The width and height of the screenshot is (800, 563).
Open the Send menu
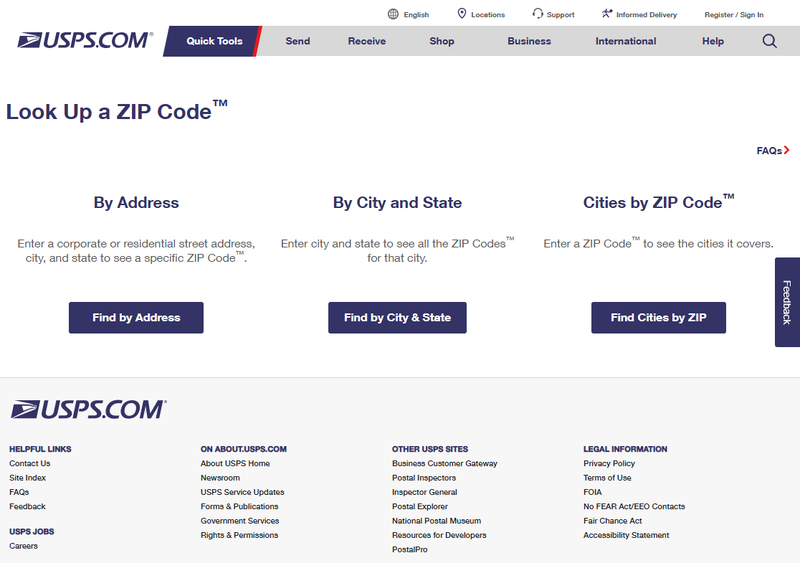(x=297, y=41)
